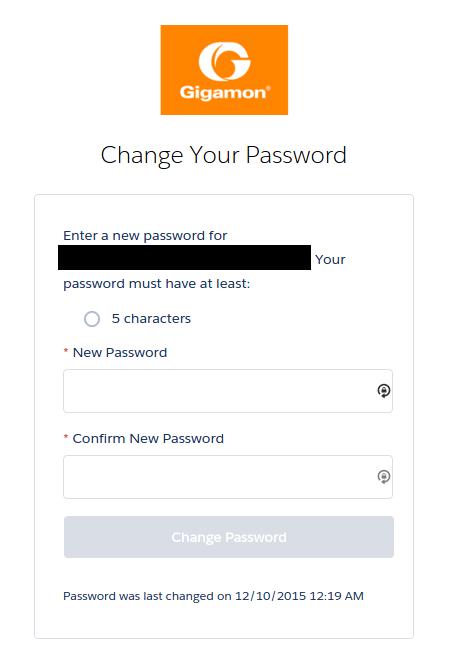Click the Gigamon wordmark in the logo
This screenshot has width=455, height=665.
click(225, 93)
